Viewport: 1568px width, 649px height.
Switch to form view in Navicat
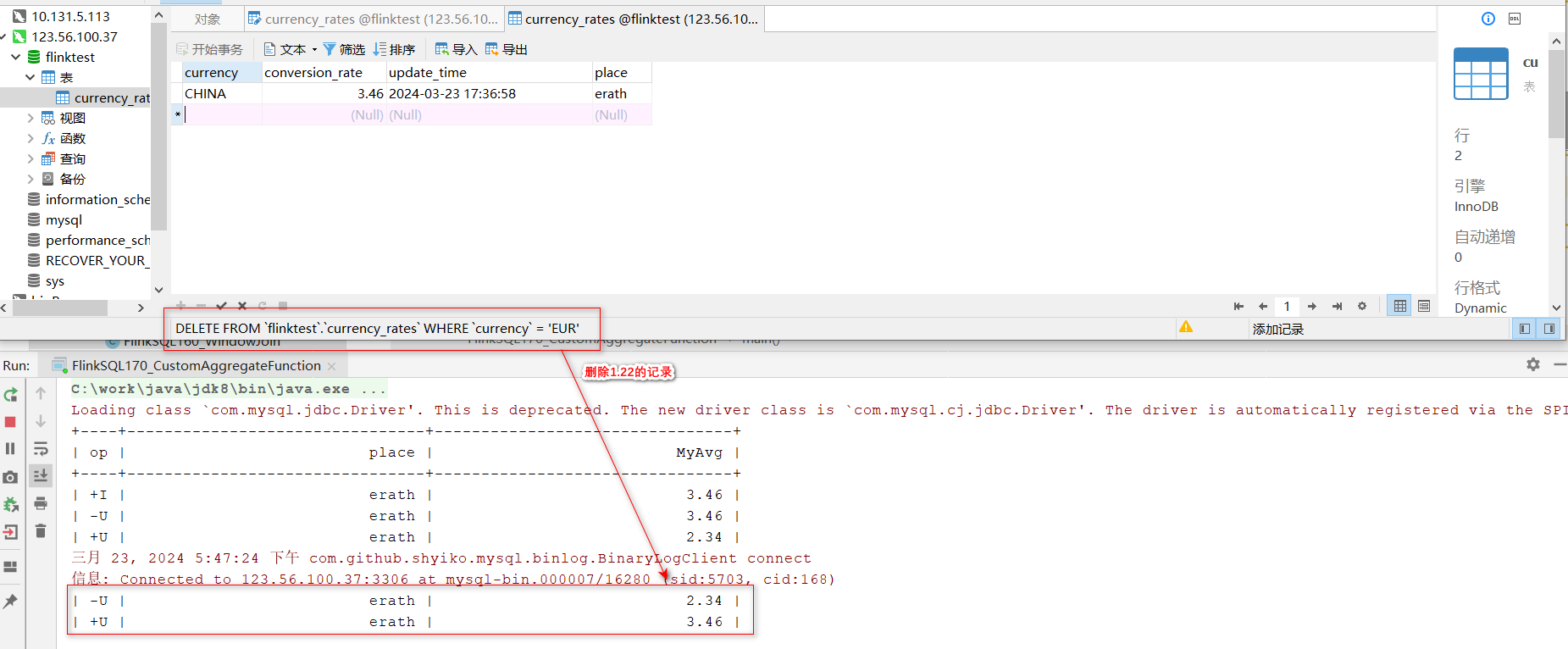(1424, 306)
